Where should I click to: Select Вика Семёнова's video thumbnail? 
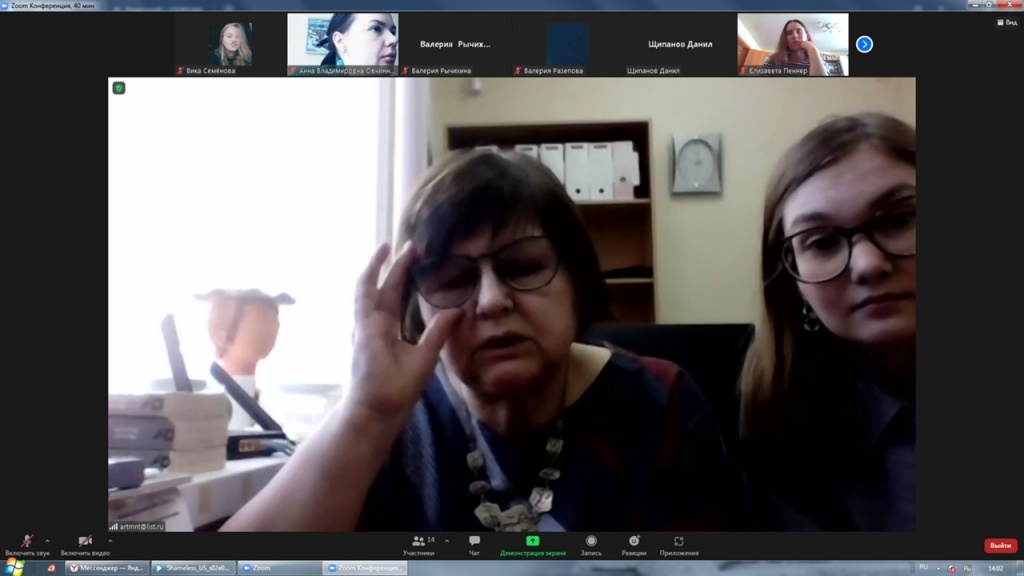pyautogui.click(x=230, y=44)
